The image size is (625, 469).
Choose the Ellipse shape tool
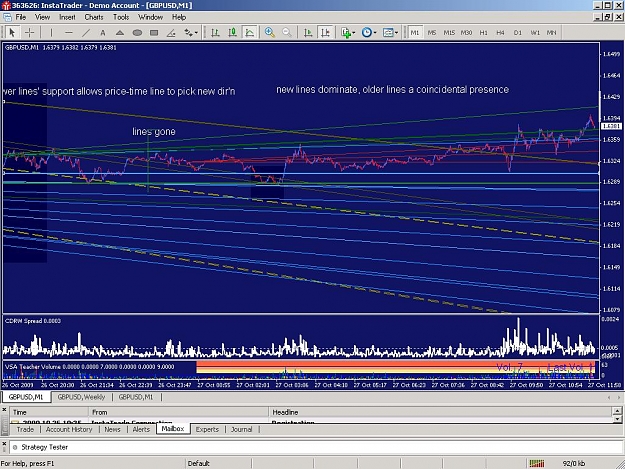pyautogui.click(x=137, y=32)
